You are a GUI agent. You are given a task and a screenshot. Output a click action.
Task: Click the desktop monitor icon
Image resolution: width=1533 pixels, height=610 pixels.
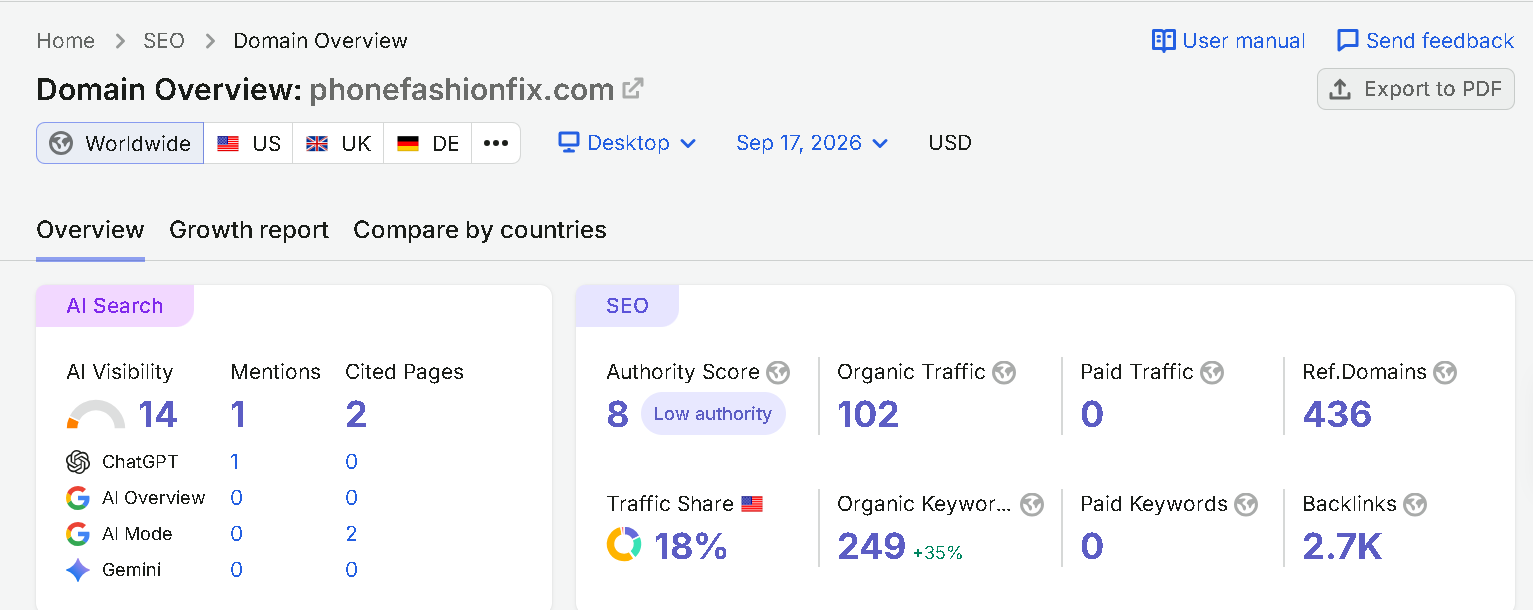(569, 142)
